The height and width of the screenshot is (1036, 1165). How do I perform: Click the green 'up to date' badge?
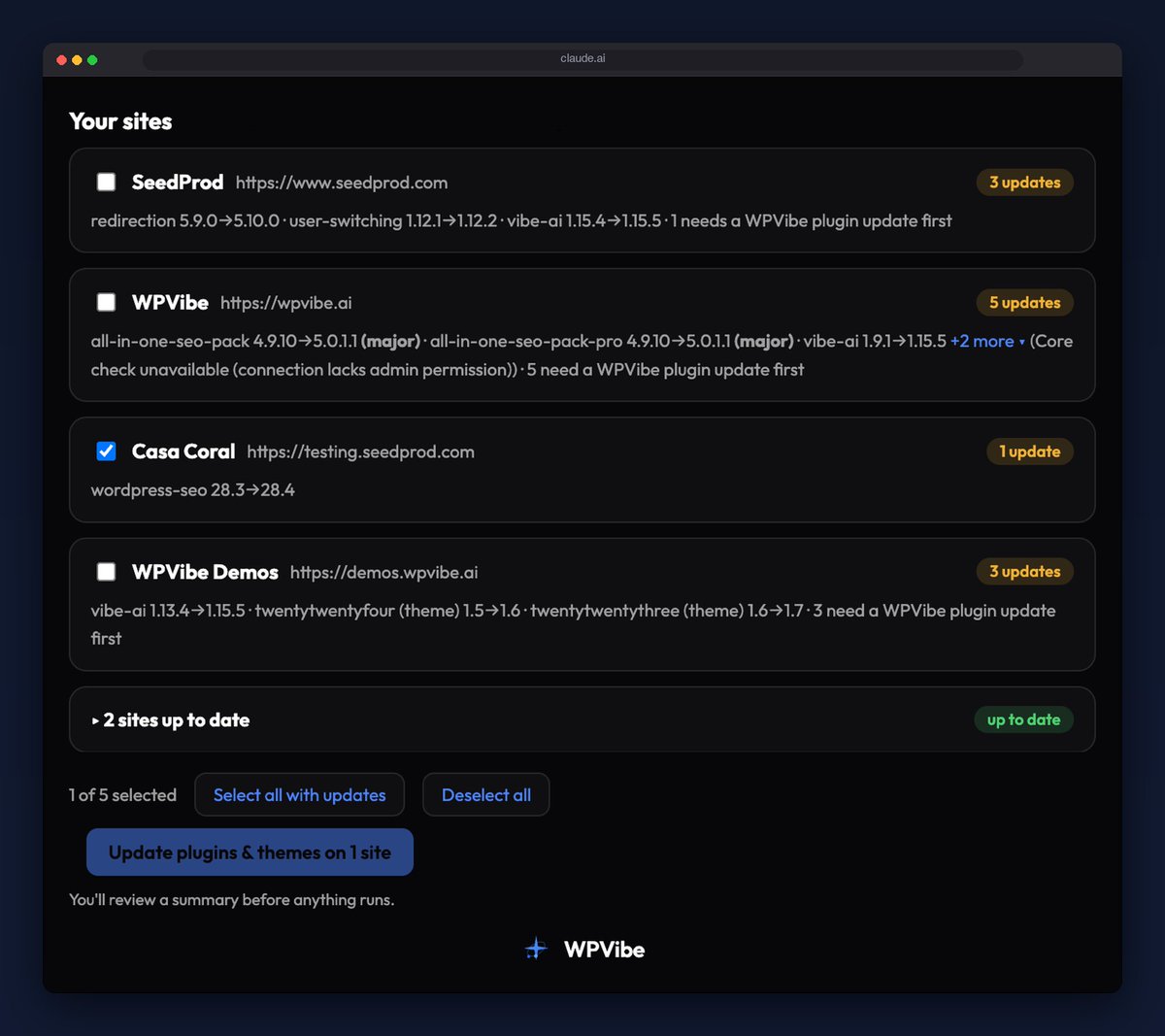click(1024, 719)
